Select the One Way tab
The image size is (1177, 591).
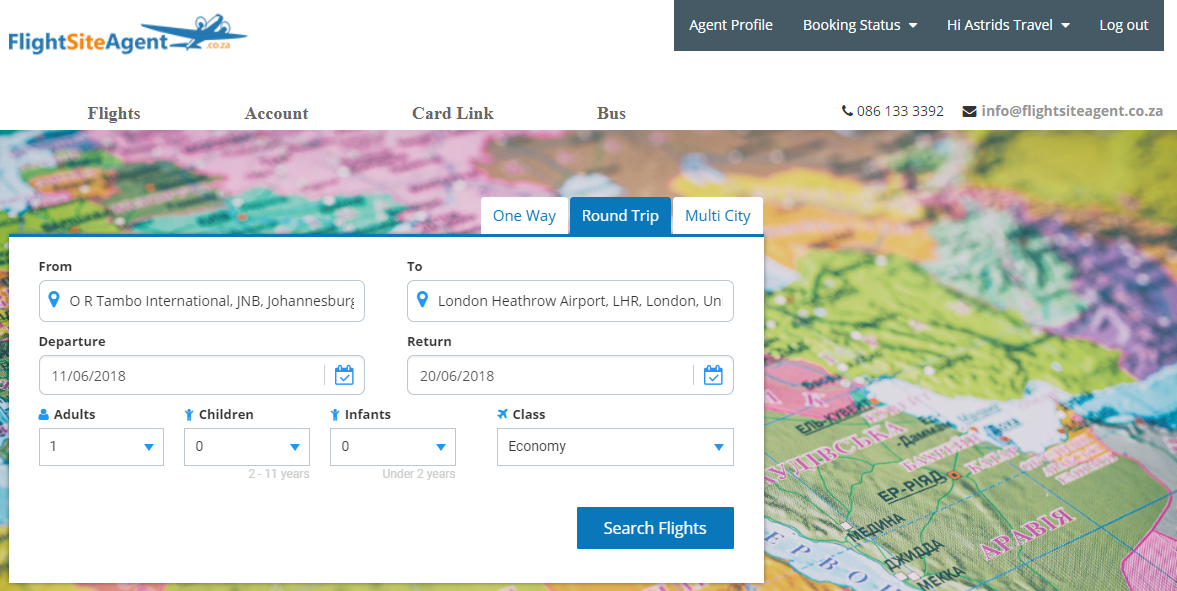pos(524,216)
